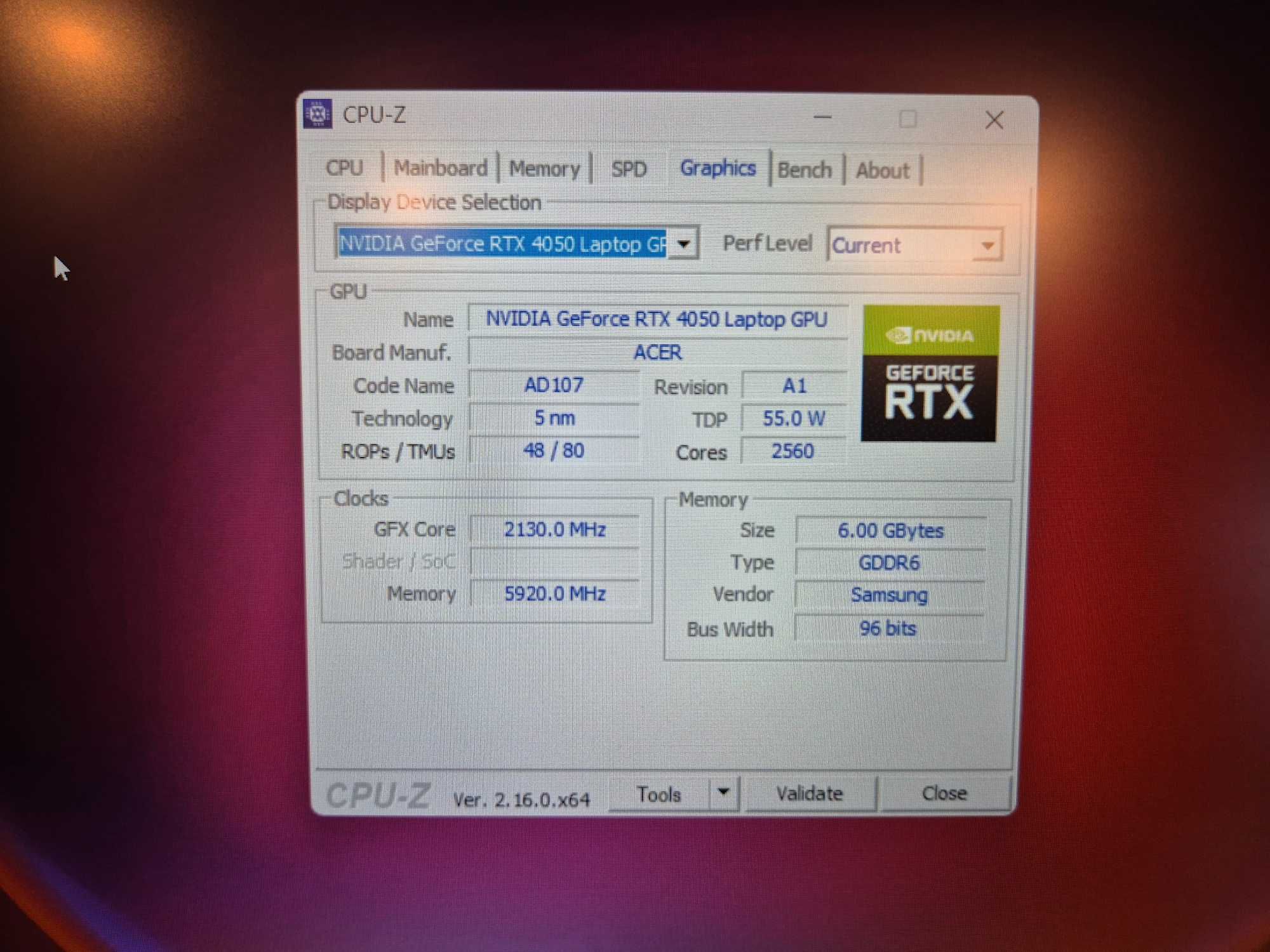Viewport: 1270px width, 952px height.
Task: Click the Close button at bottom
Action: 945,793
